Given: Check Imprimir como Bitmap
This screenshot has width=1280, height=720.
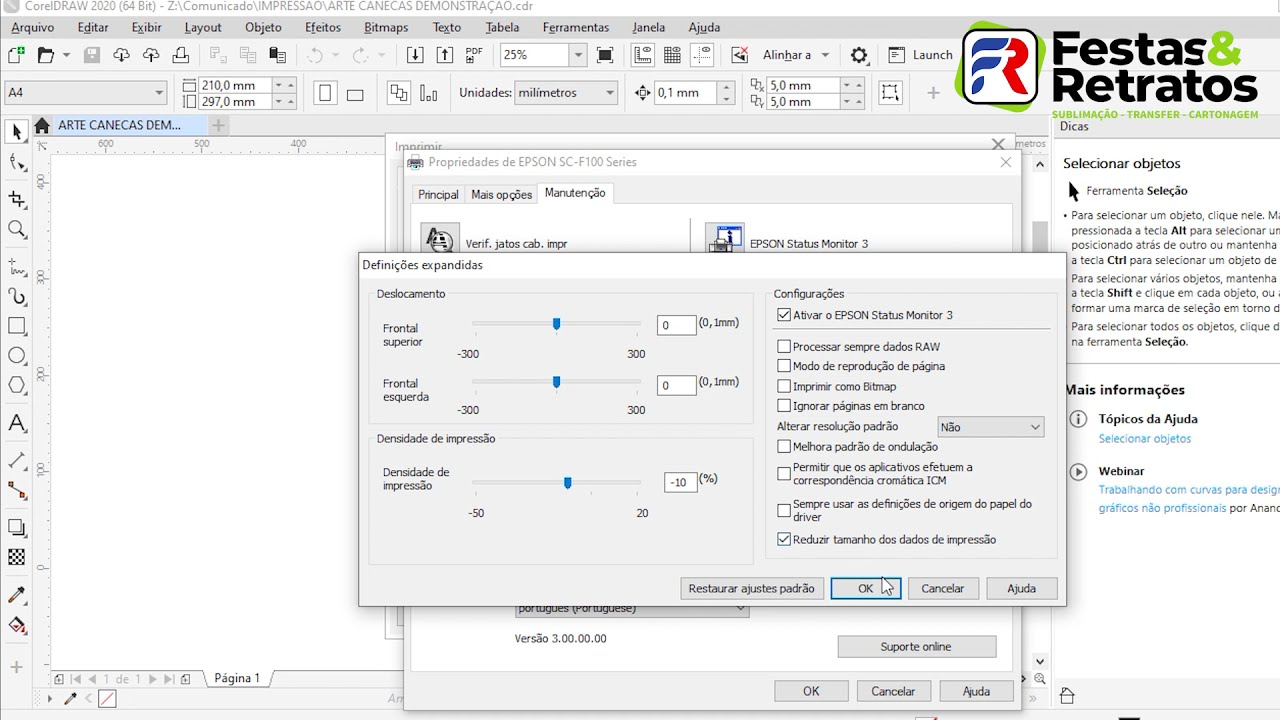Looking at the screenshot, I should pos(784,386).
